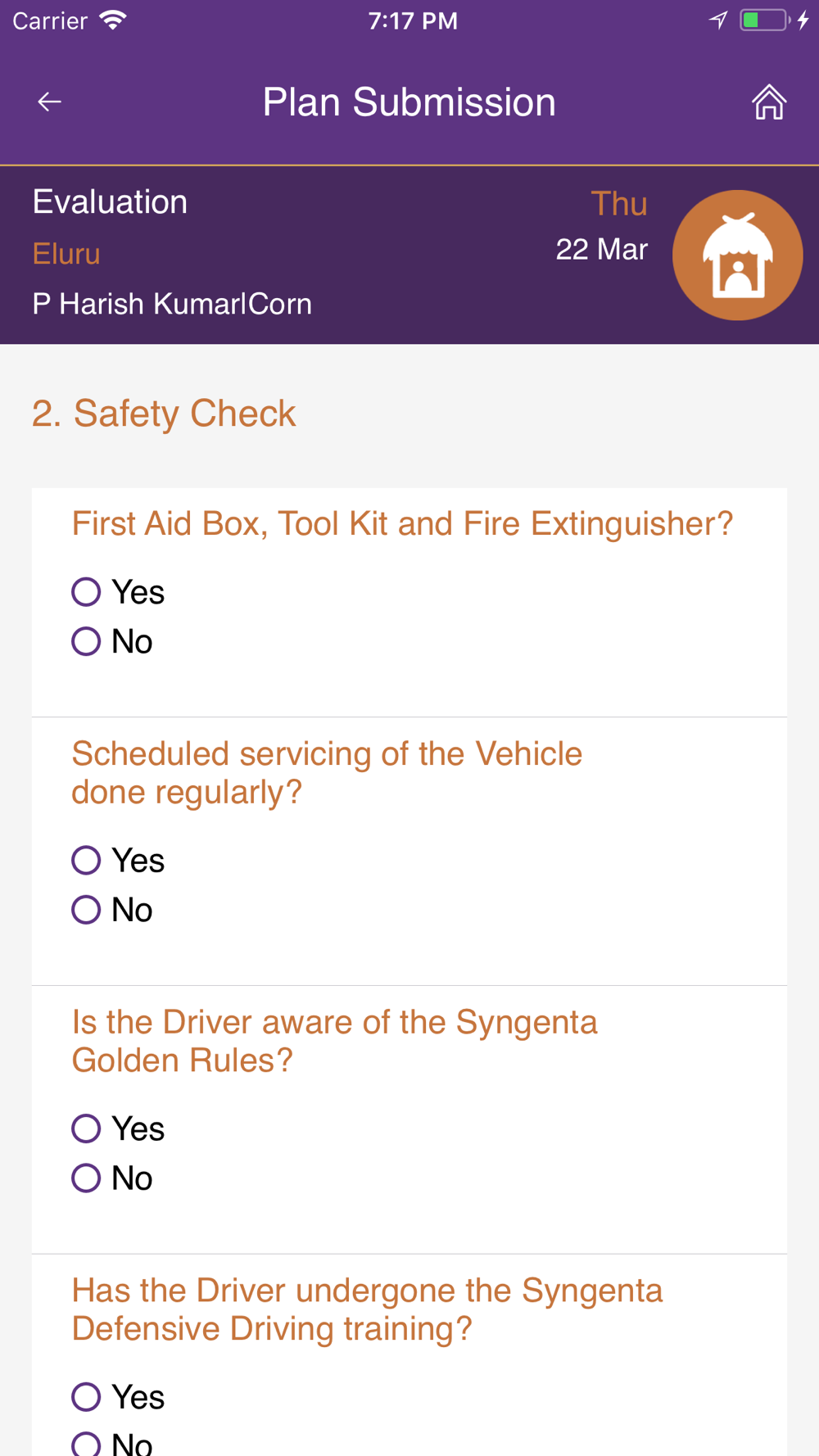Tap the back arrow icon

(50, 102)
